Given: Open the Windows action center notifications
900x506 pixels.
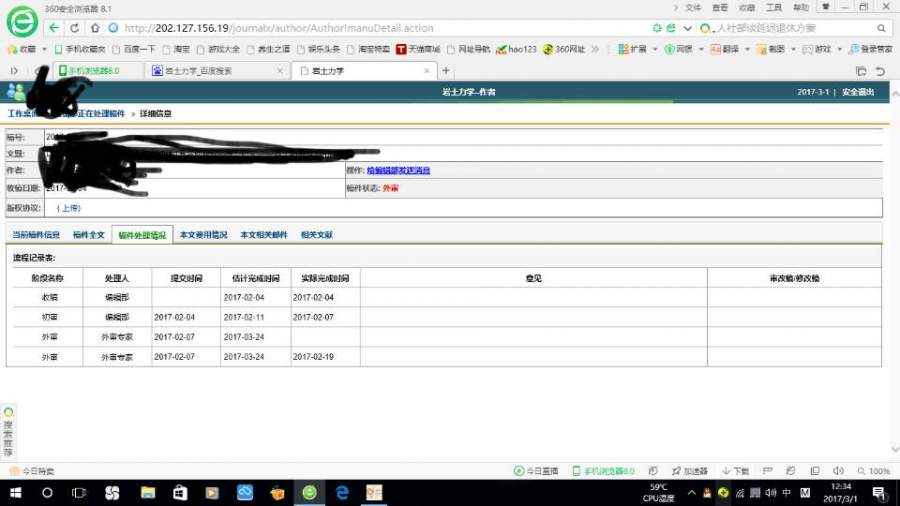Looking at the screenshot, I should pos(879,493).
